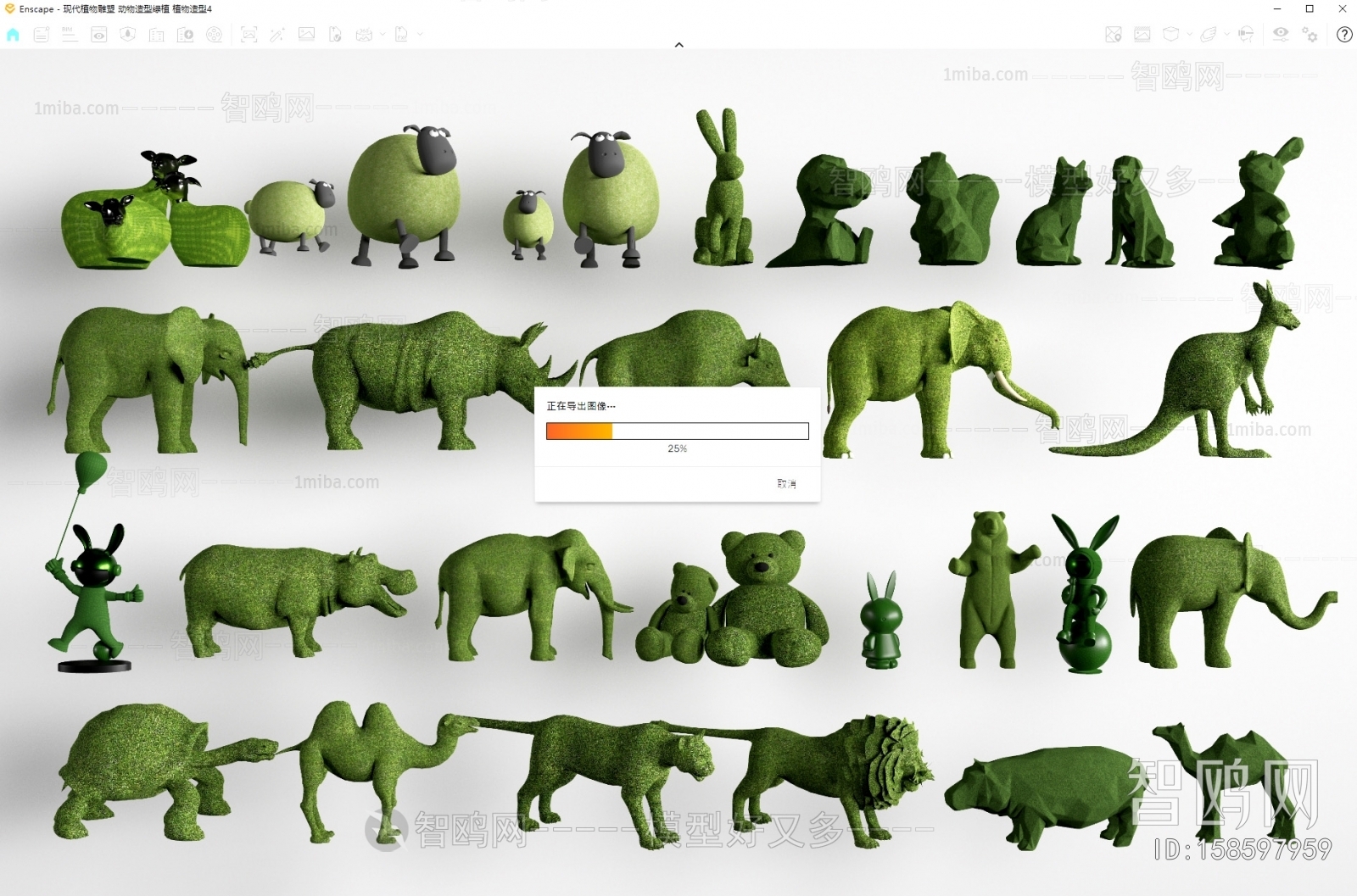The width and height of the screenshot is (1357, 896).
Task: Expand the 360 panorama export dropdown arrow
Action: click(383, 35)
